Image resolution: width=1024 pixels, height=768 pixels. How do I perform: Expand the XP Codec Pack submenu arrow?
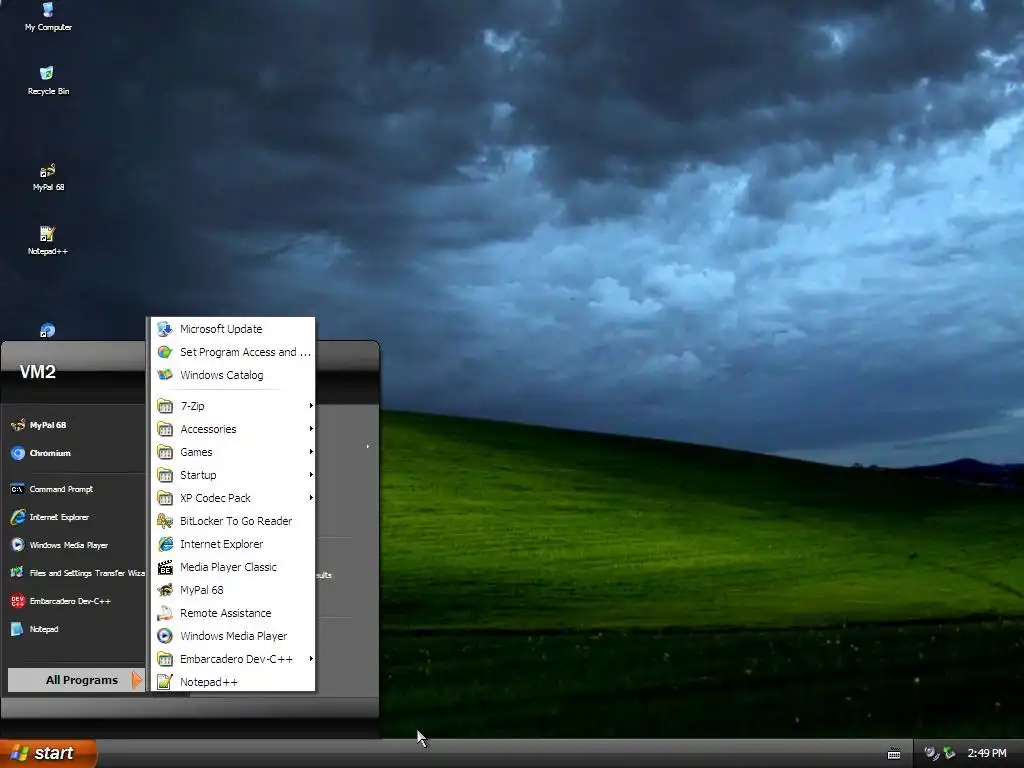pos(311,497)
